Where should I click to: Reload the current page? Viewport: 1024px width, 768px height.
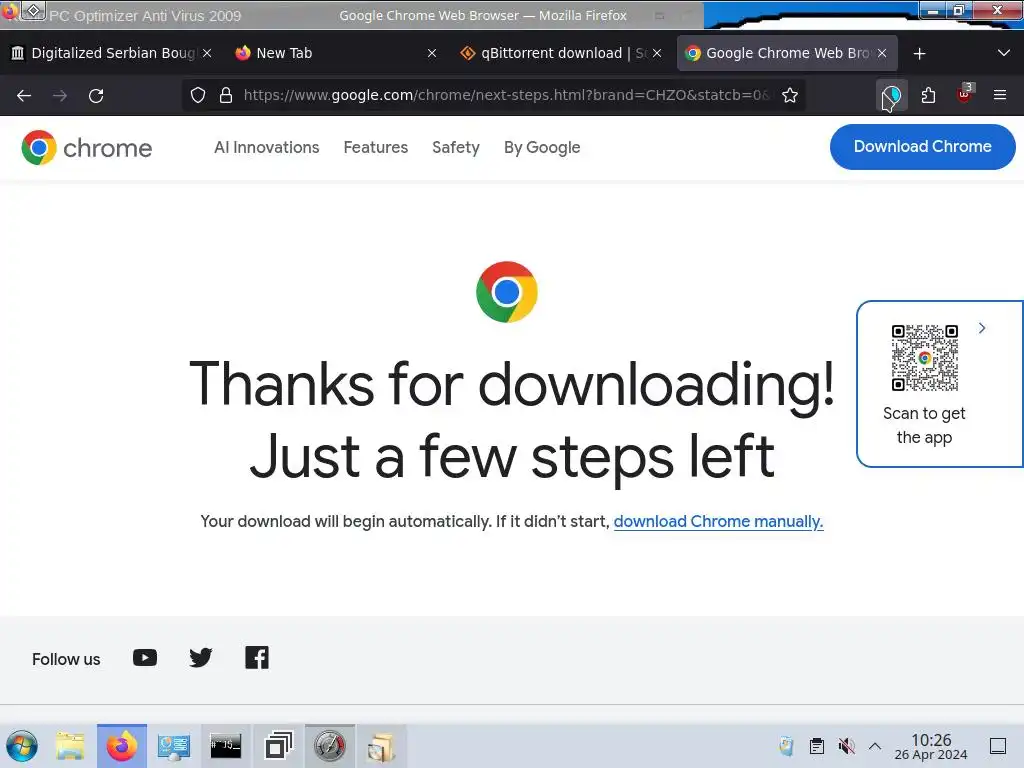pos(96,96)
